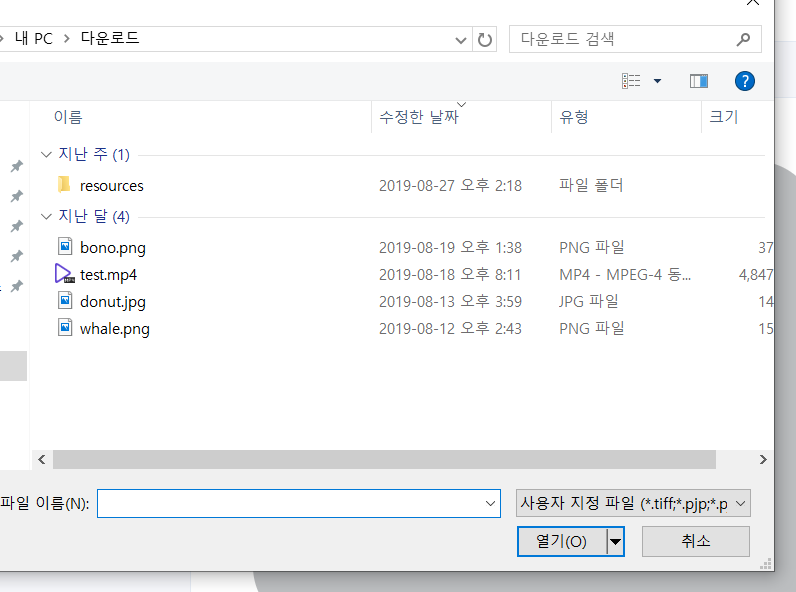Select the file name whale.png

[115, 328]
